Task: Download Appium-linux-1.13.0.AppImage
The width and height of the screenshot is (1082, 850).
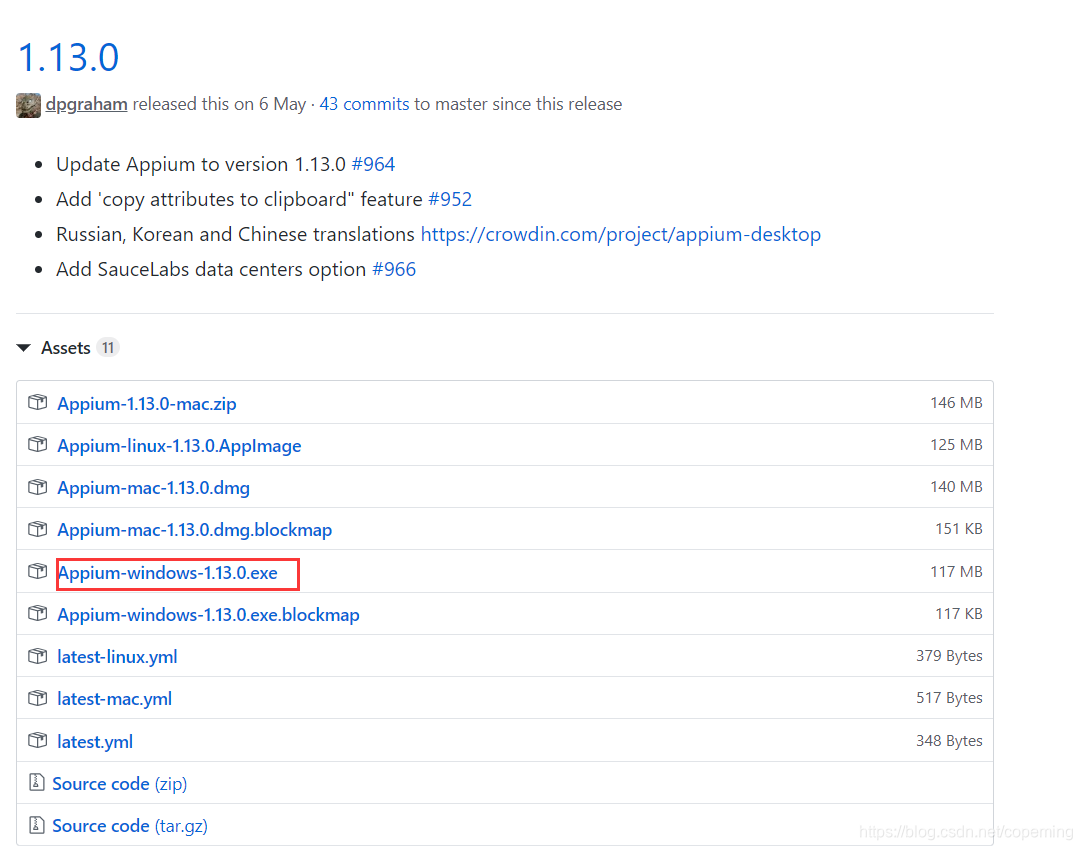Action: tap(179, 446)
